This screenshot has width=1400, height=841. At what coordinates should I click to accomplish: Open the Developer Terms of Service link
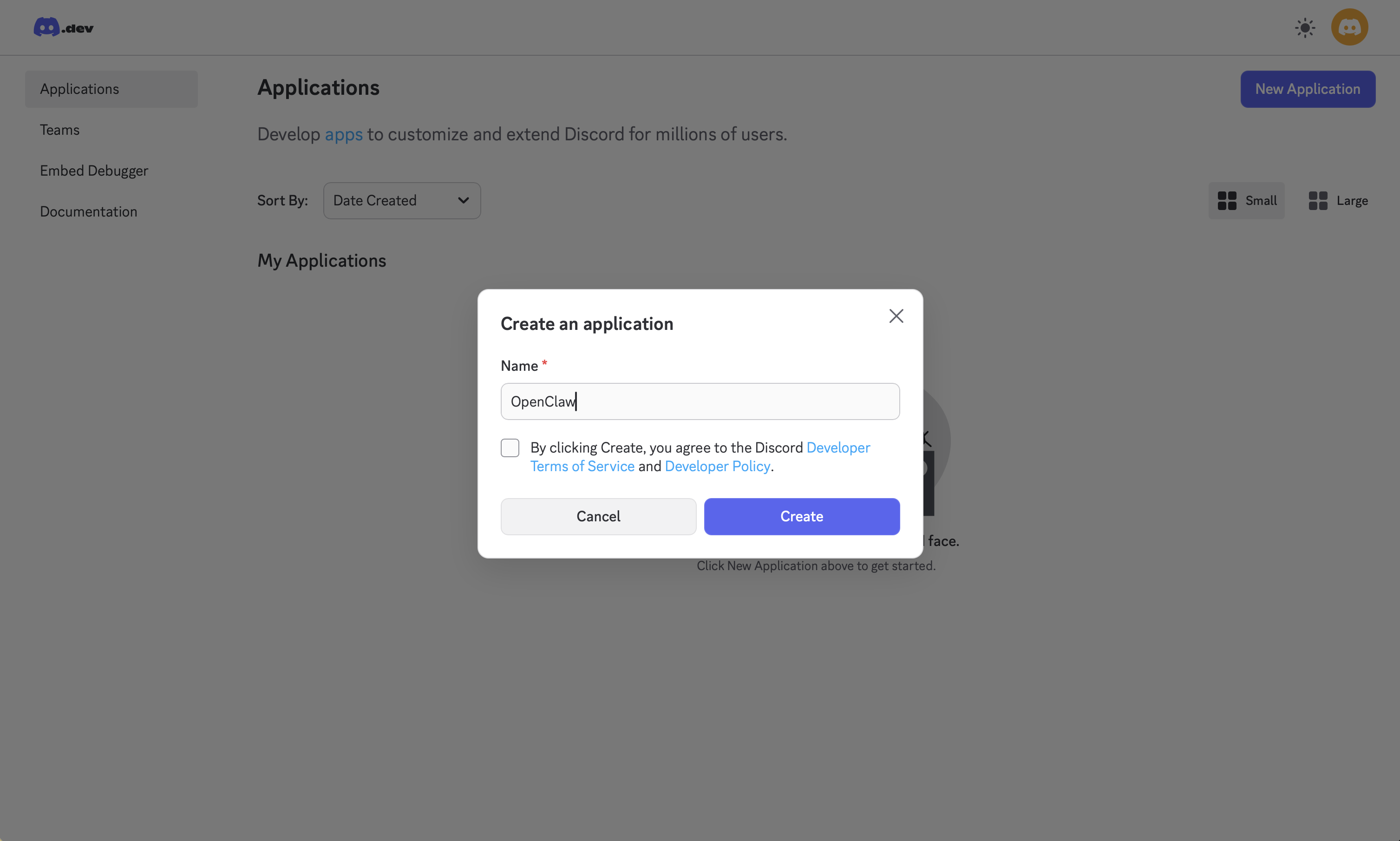(x=582, y=466)
